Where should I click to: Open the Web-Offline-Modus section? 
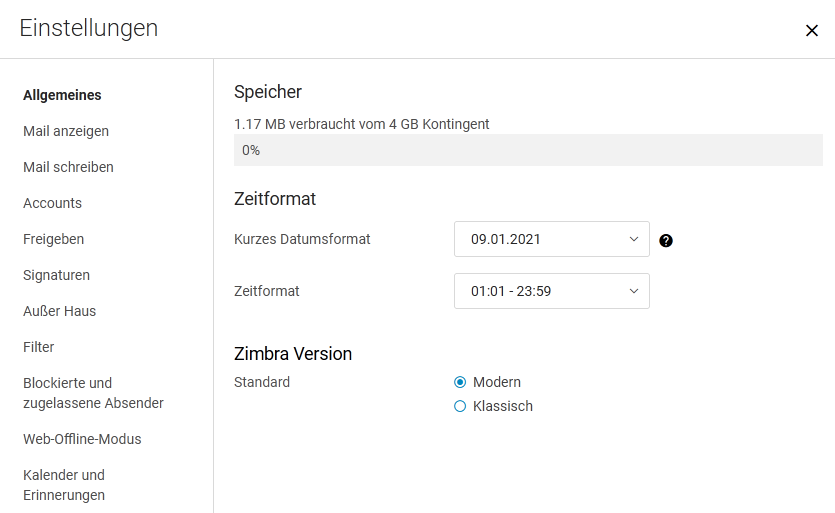coord(82,439)
